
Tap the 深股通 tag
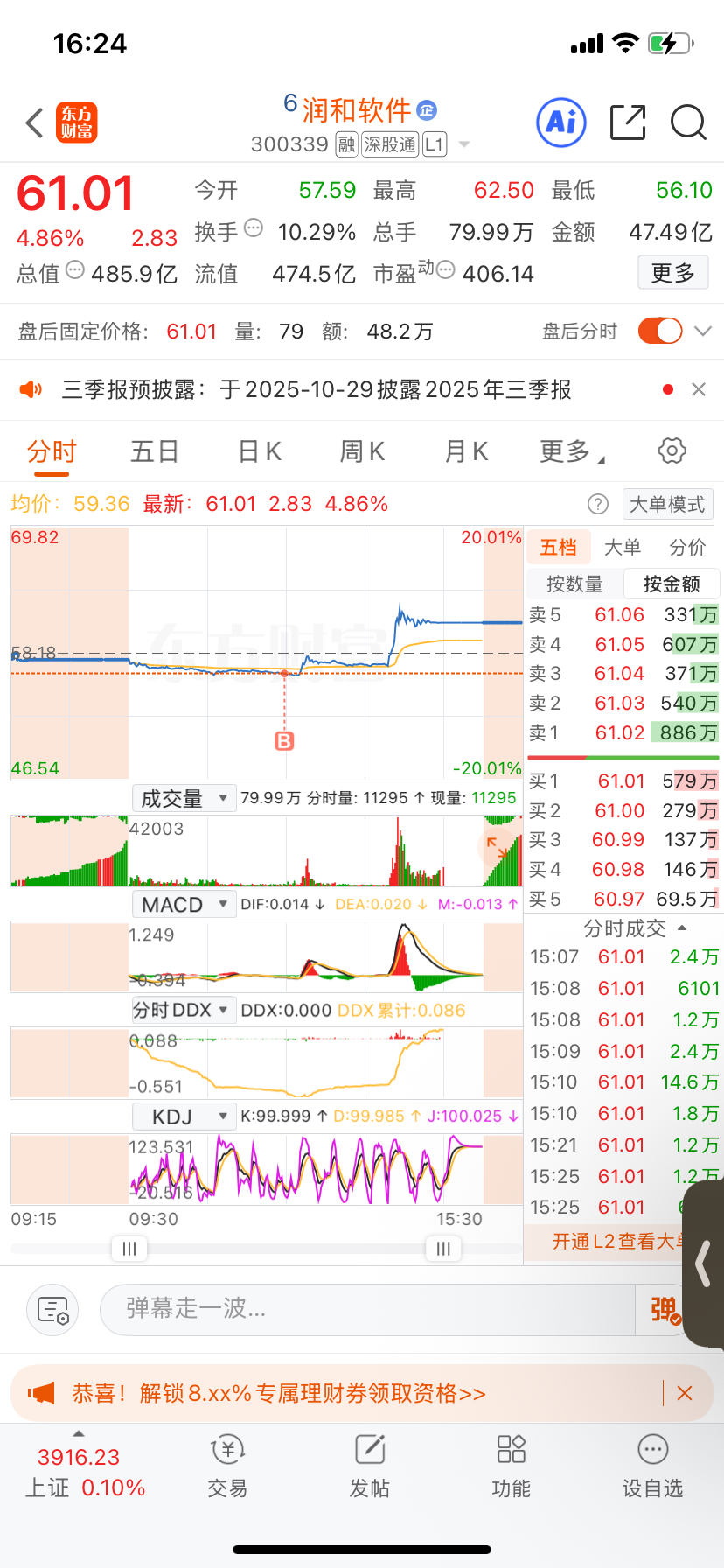(x=390, y=144)
